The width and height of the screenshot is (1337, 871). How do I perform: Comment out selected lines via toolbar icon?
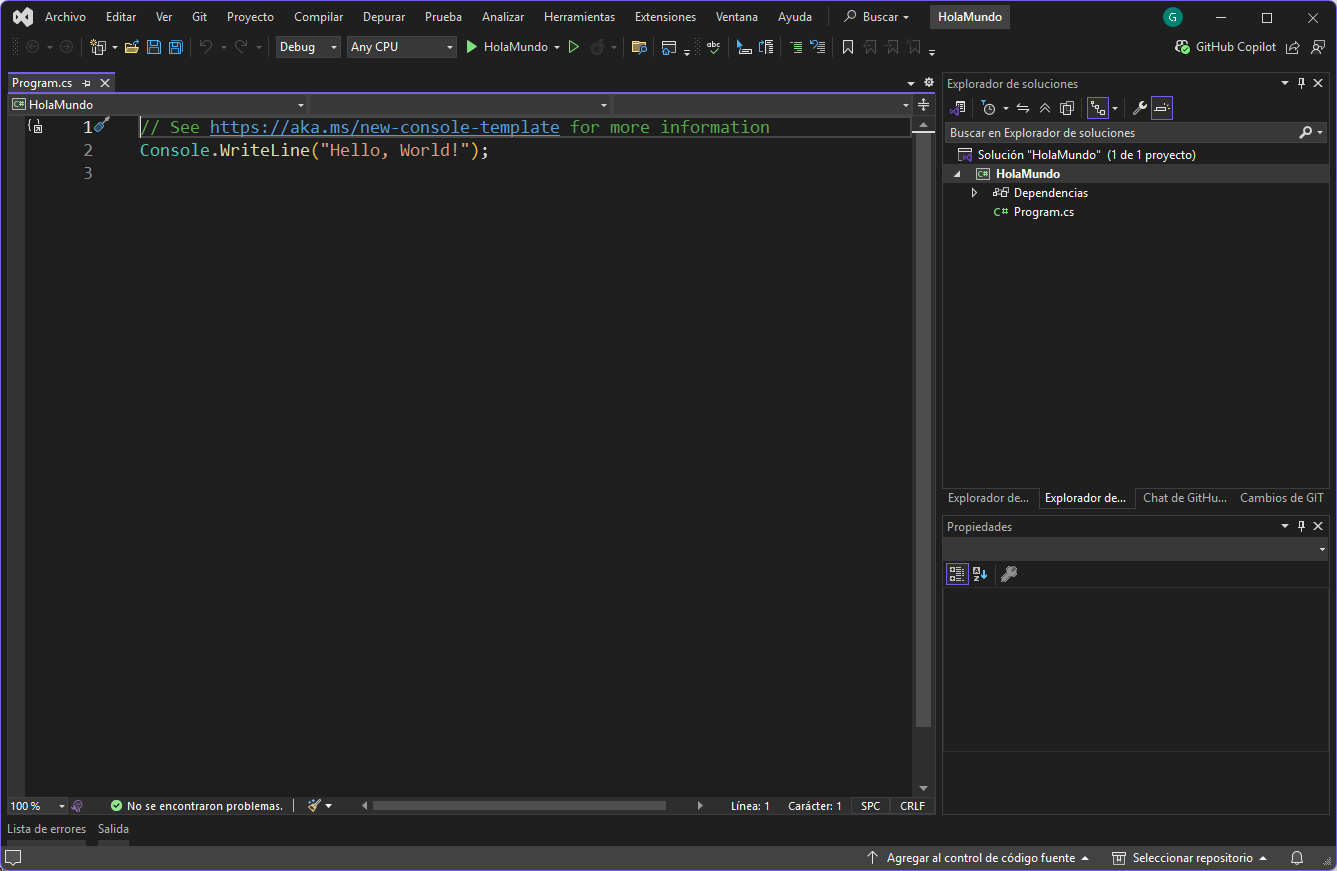[x=796, y=47]
